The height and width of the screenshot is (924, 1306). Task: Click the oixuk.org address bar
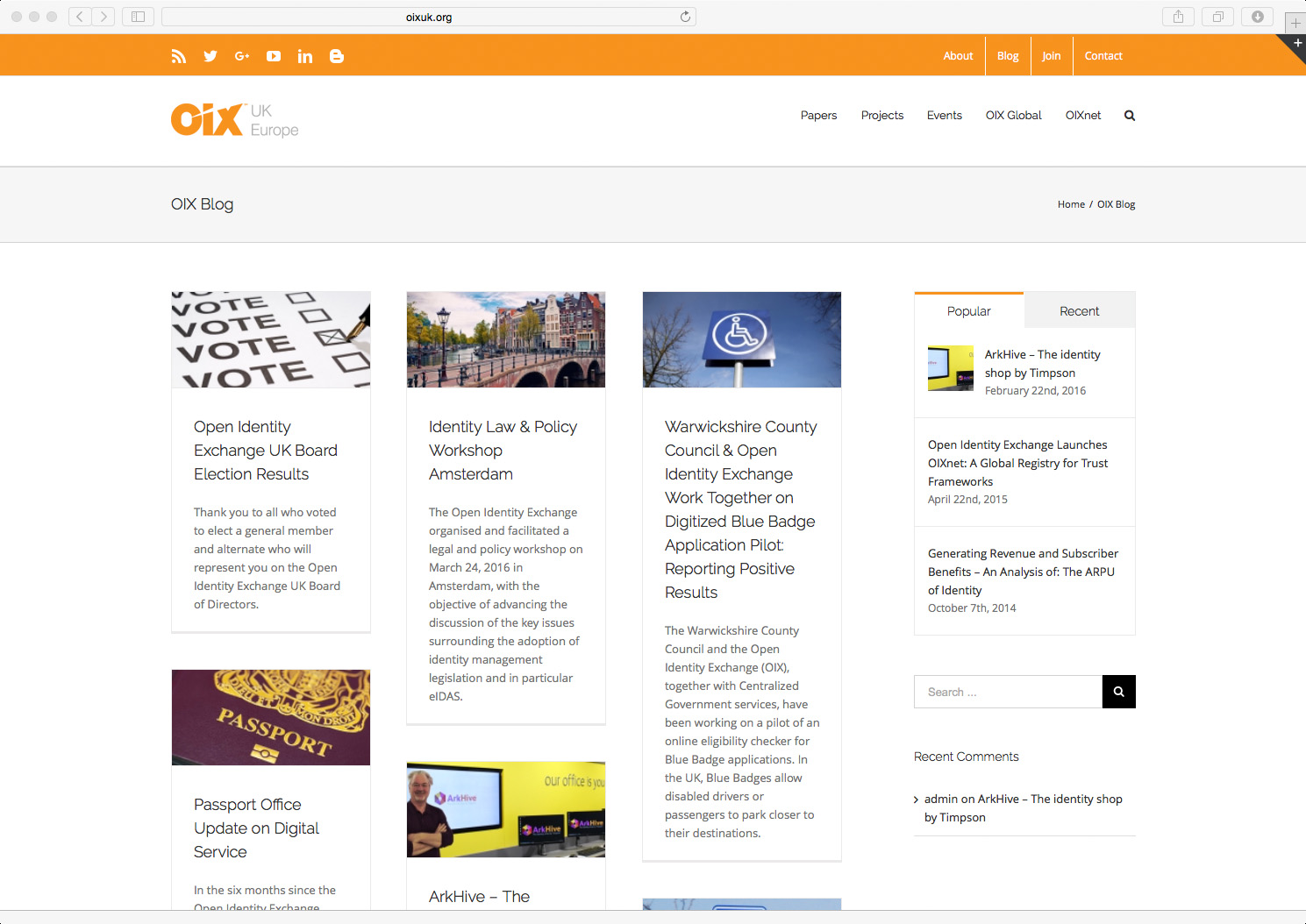pos(429,17)
